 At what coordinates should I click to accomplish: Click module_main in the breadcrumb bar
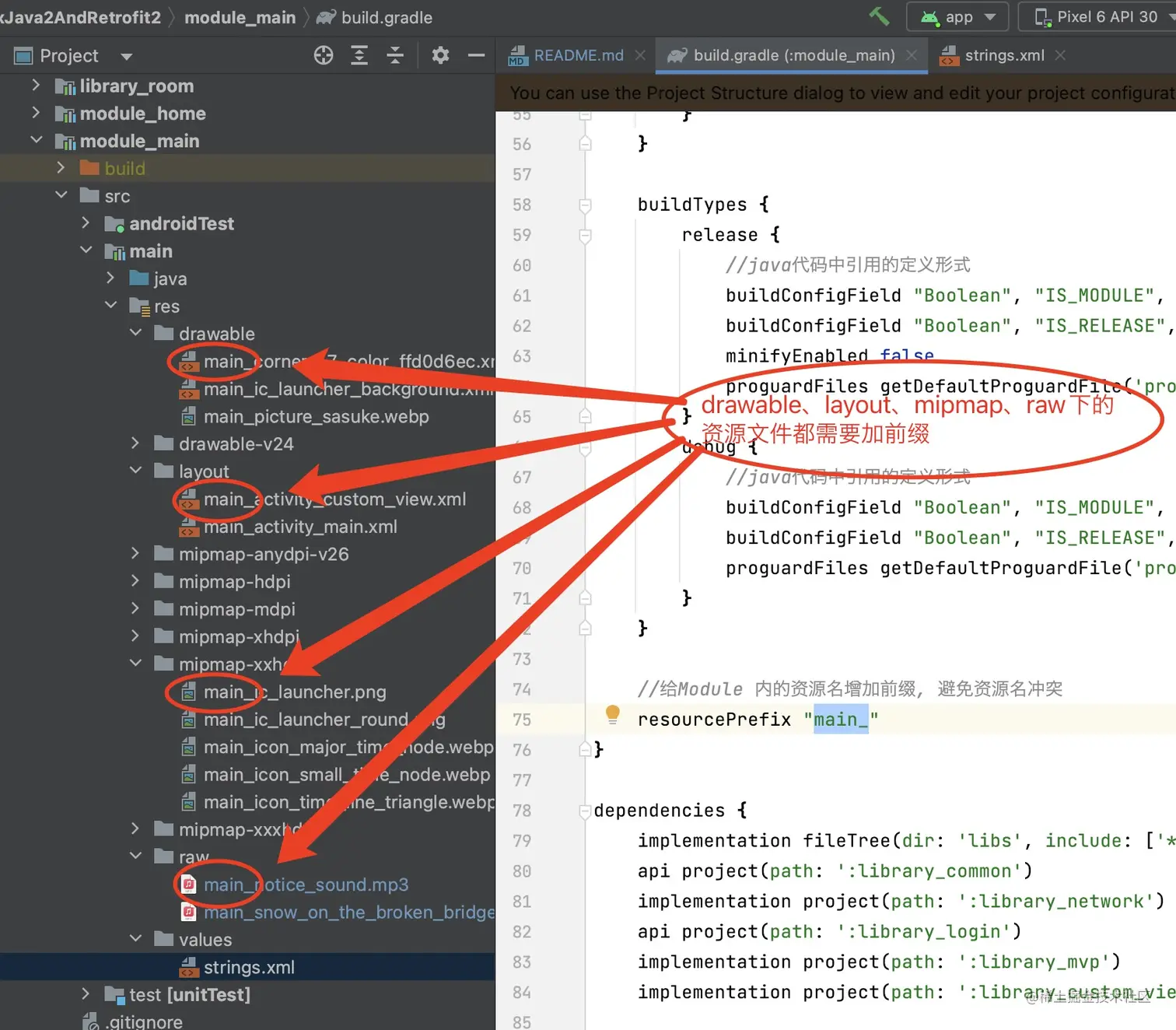[x=240, y=17]
